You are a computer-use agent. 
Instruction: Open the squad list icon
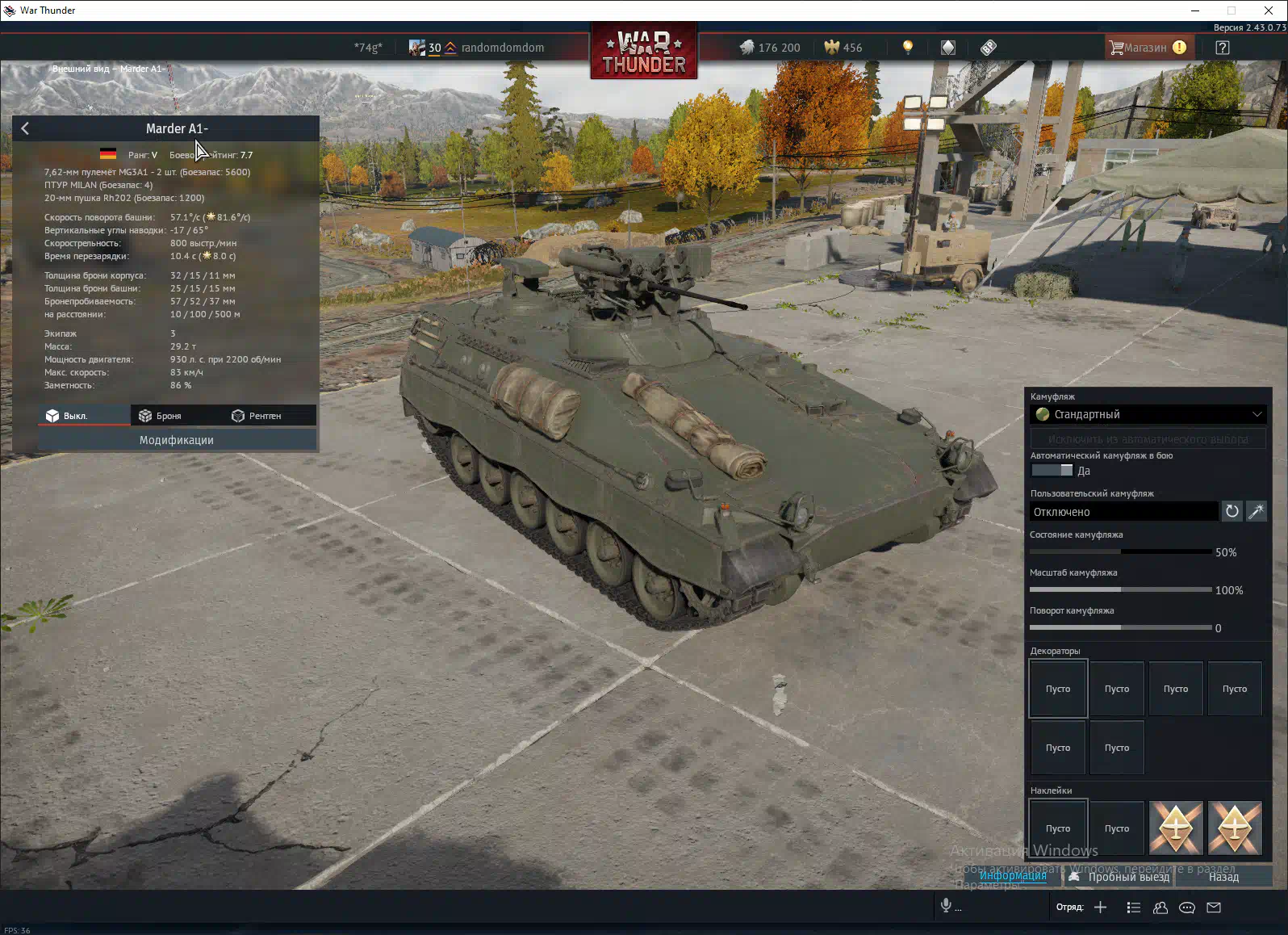[x=1134, y=908]
